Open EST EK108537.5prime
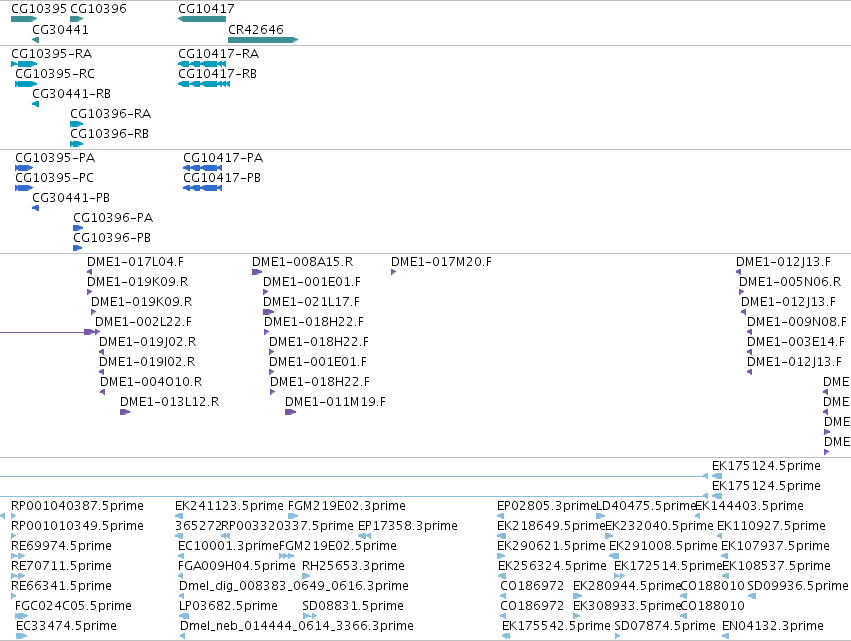 tap(776, 566)
